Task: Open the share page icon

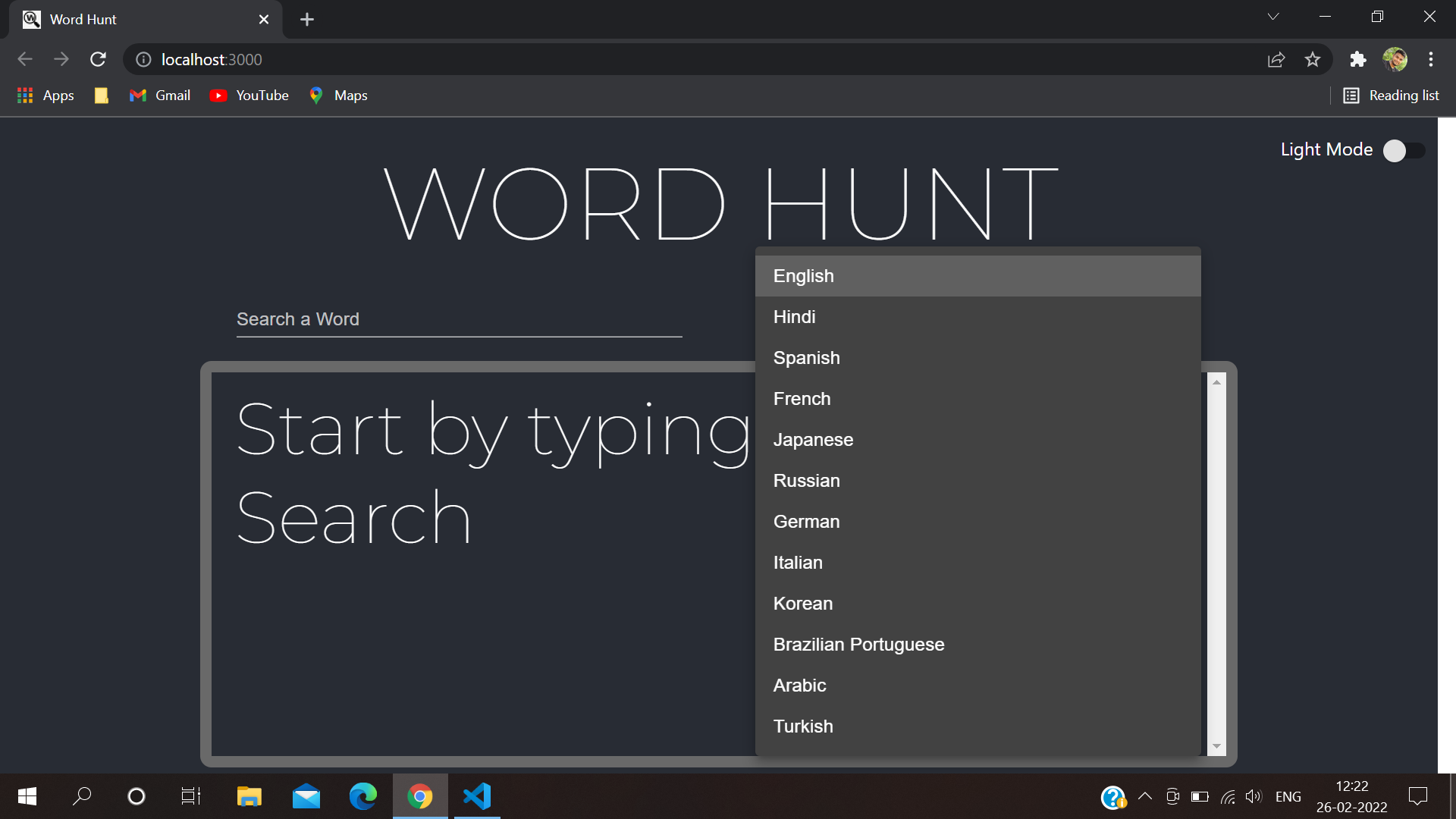Action: pos(1277,59)
